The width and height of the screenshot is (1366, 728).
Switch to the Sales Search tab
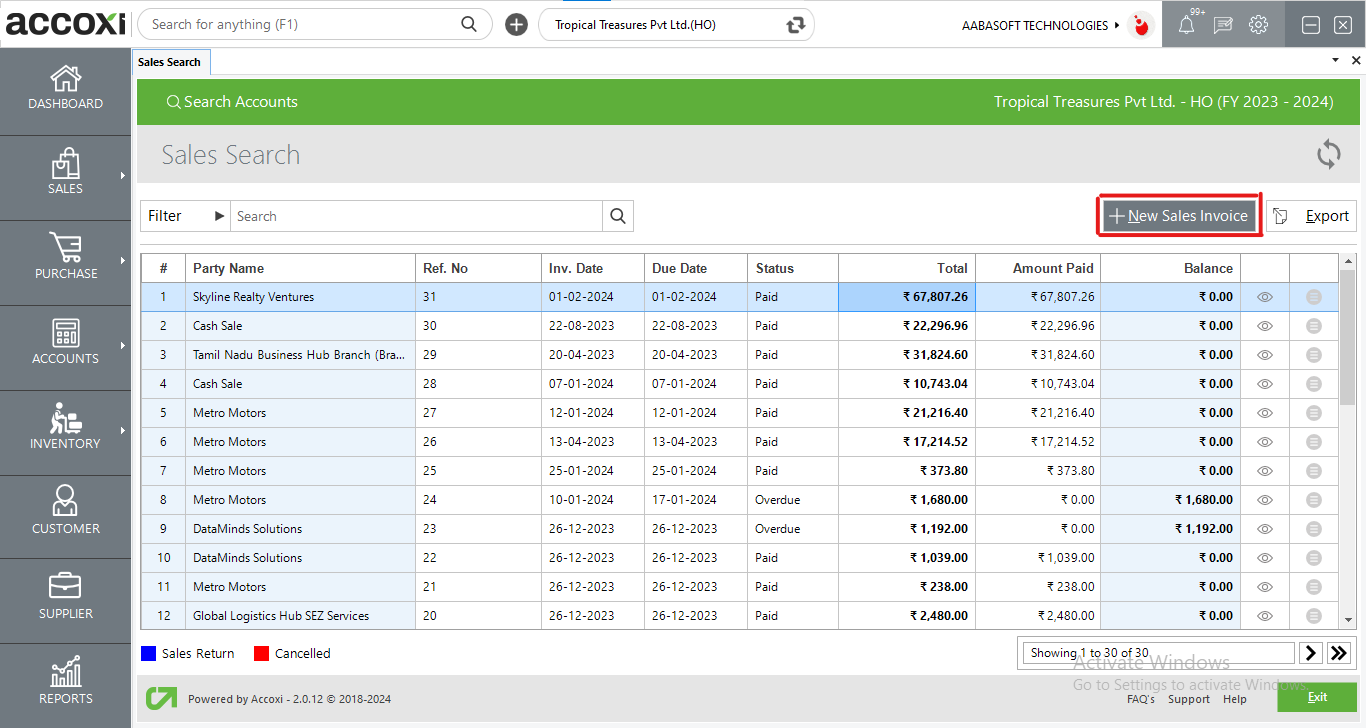click(170, 61)
